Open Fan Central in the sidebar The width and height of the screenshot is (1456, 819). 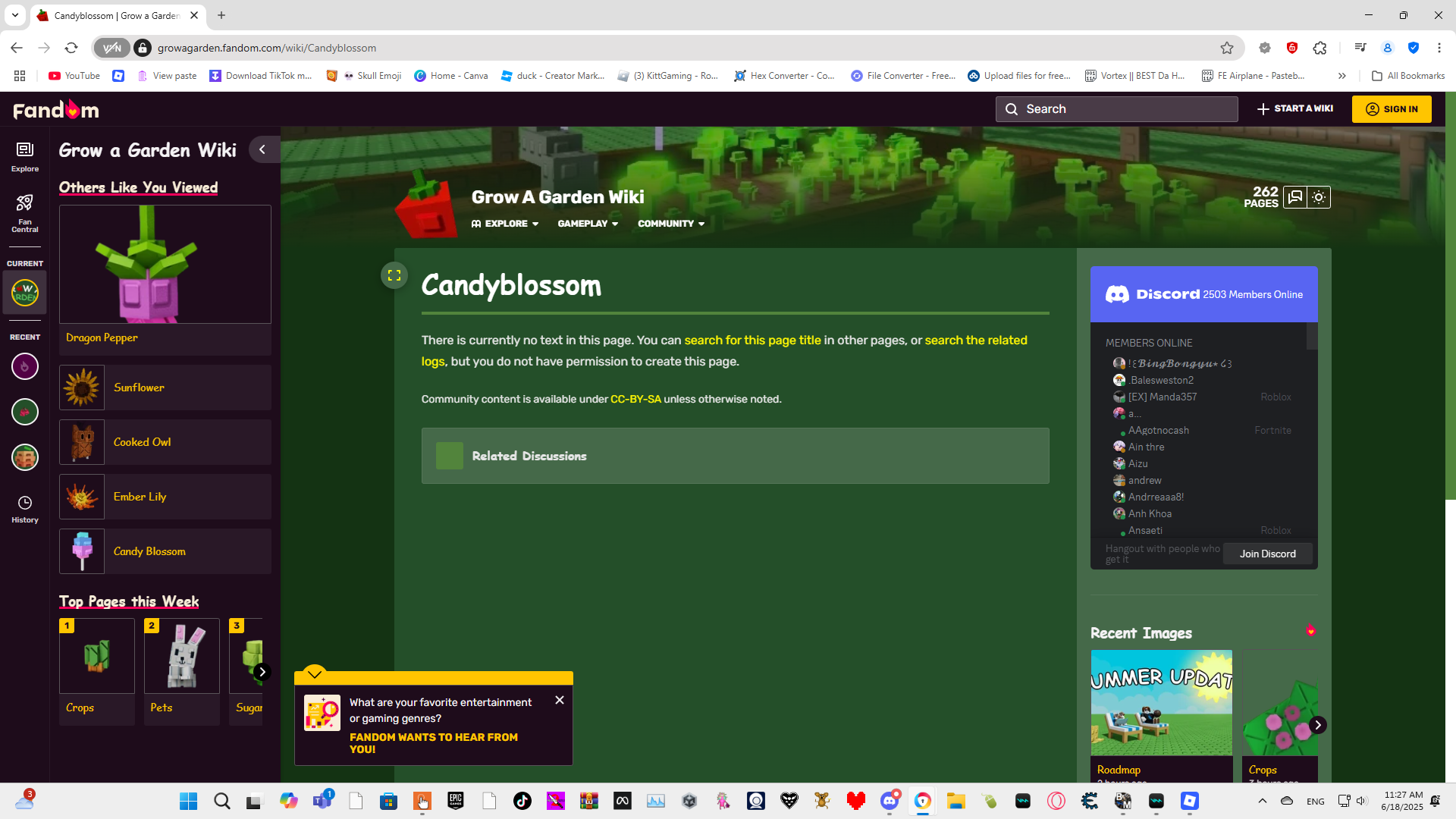[25, 213]
